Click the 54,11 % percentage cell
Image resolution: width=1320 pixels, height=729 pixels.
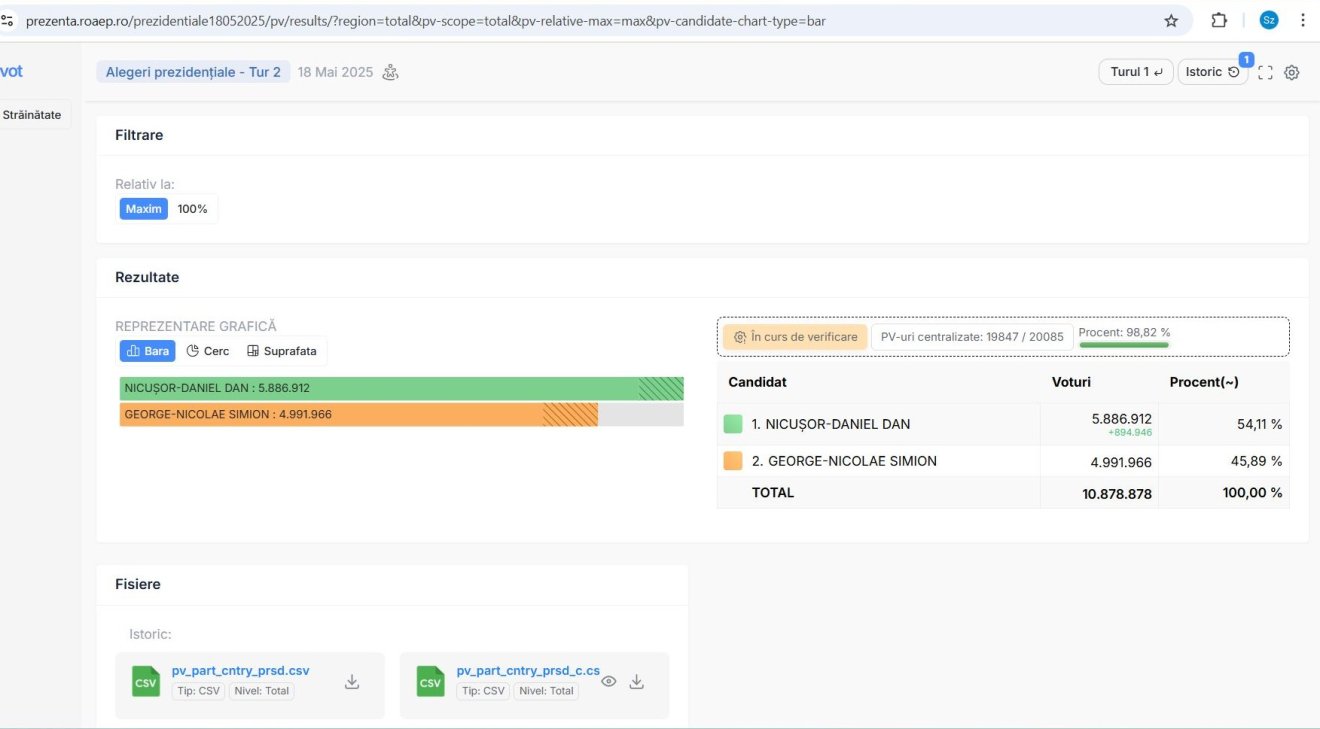1259,424
